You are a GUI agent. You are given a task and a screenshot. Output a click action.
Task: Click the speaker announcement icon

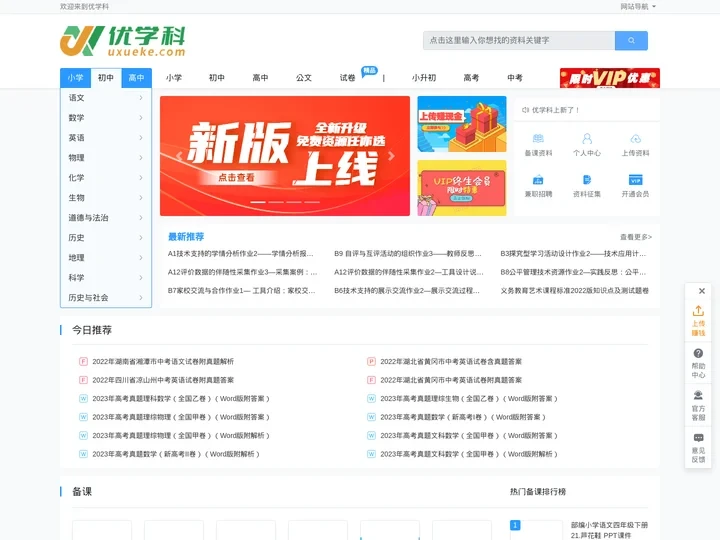pyautogui.click(x=525, y=110)
